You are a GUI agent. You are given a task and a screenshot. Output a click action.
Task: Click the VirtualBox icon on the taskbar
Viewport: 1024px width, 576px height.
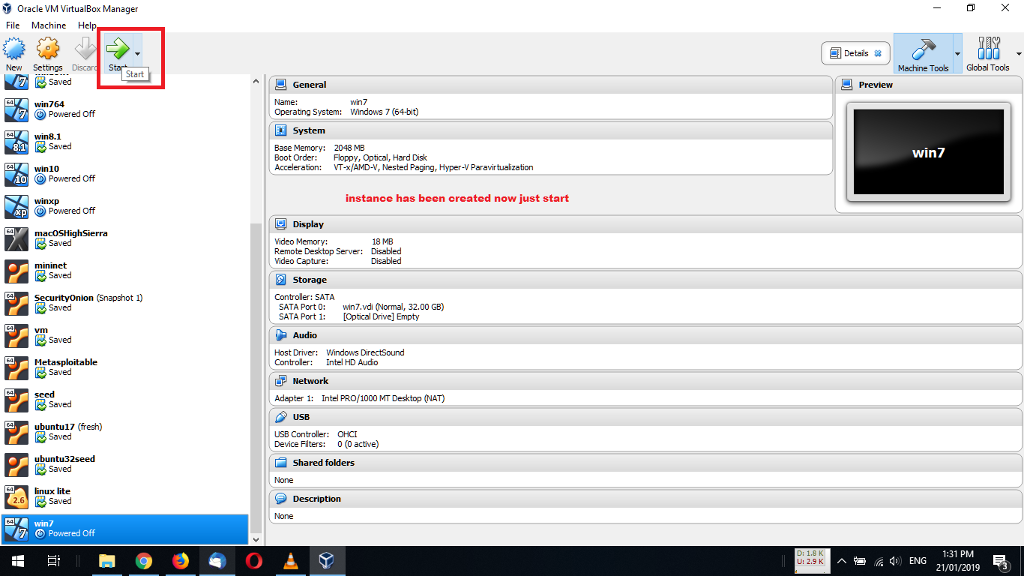point(326,561)
